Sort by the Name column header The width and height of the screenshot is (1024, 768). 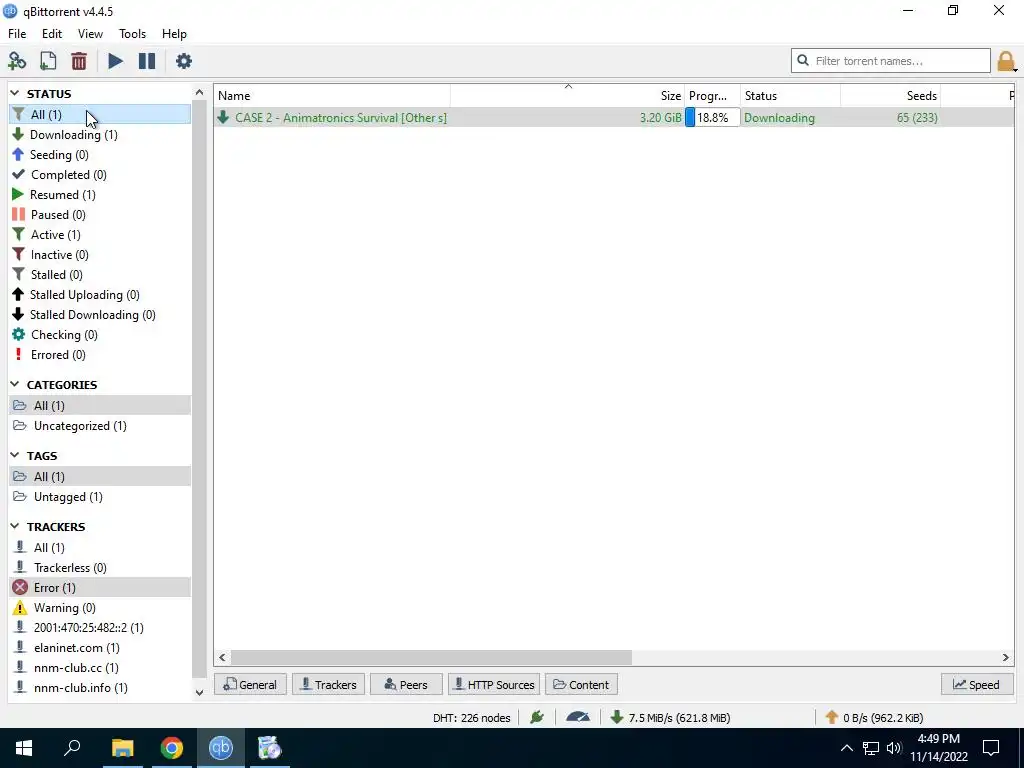[332, 95]
